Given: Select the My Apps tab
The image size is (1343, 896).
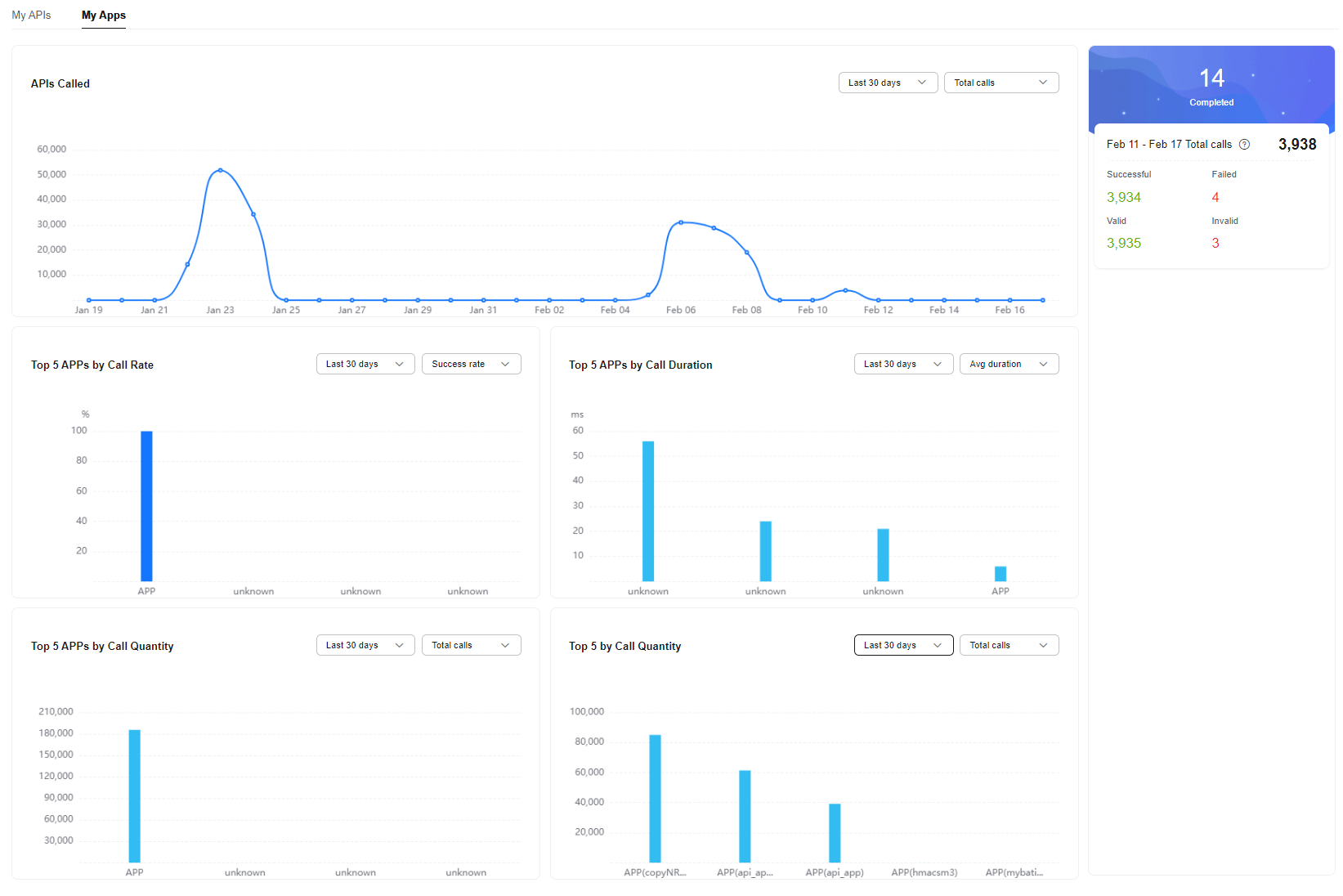Looking at the screenshot, I should click(104, 15).
